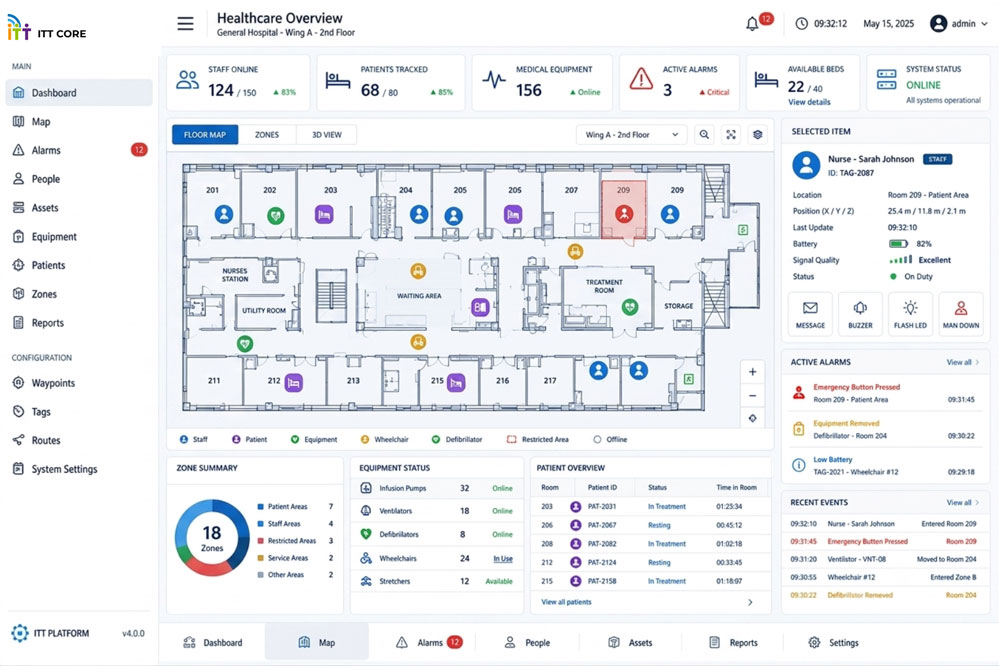This screenshot has height=666, width=1000.
Task: Switch to the 3D View tab
Action: 327,135
